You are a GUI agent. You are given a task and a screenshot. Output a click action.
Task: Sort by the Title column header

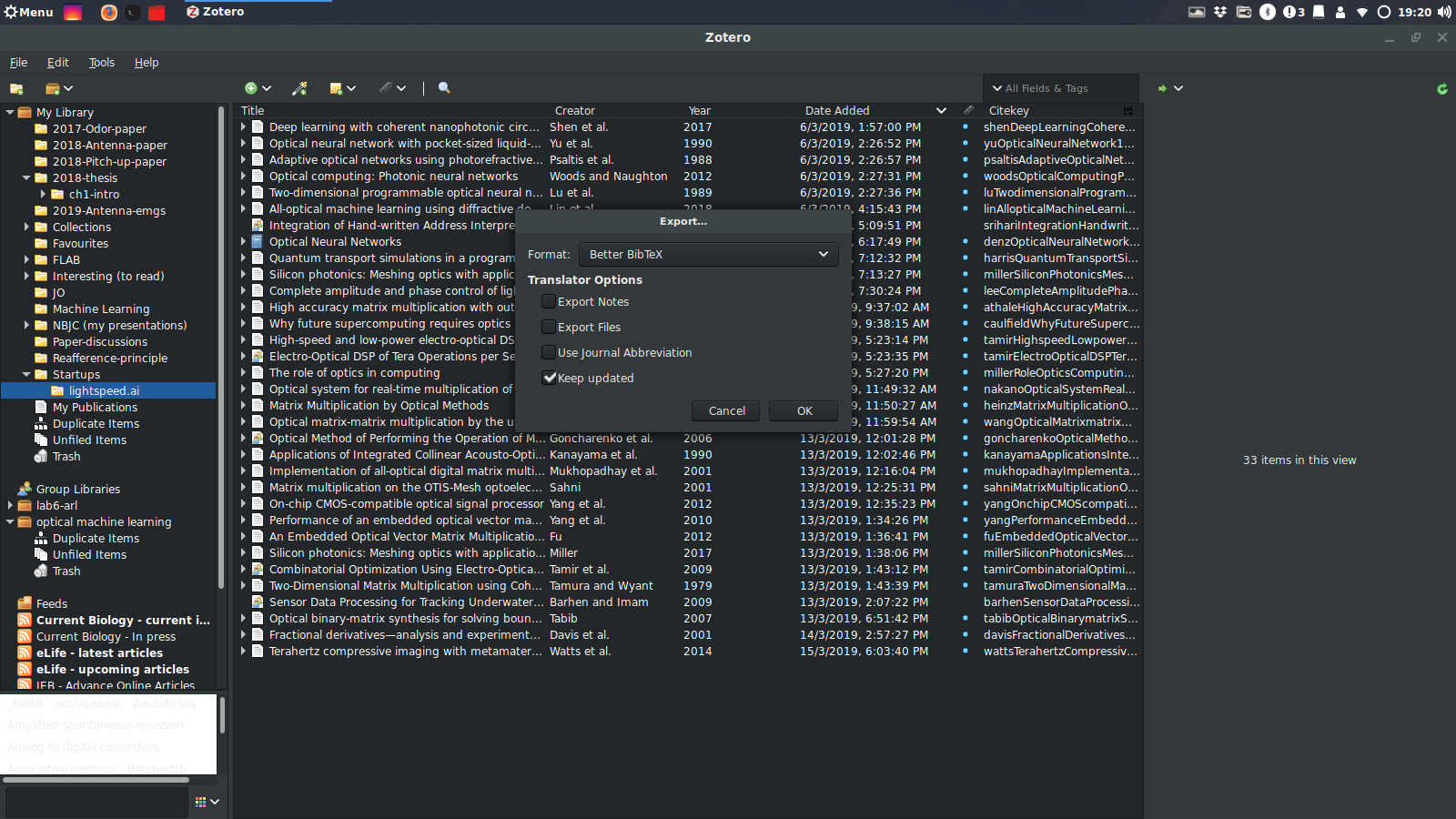pos(391,111)
